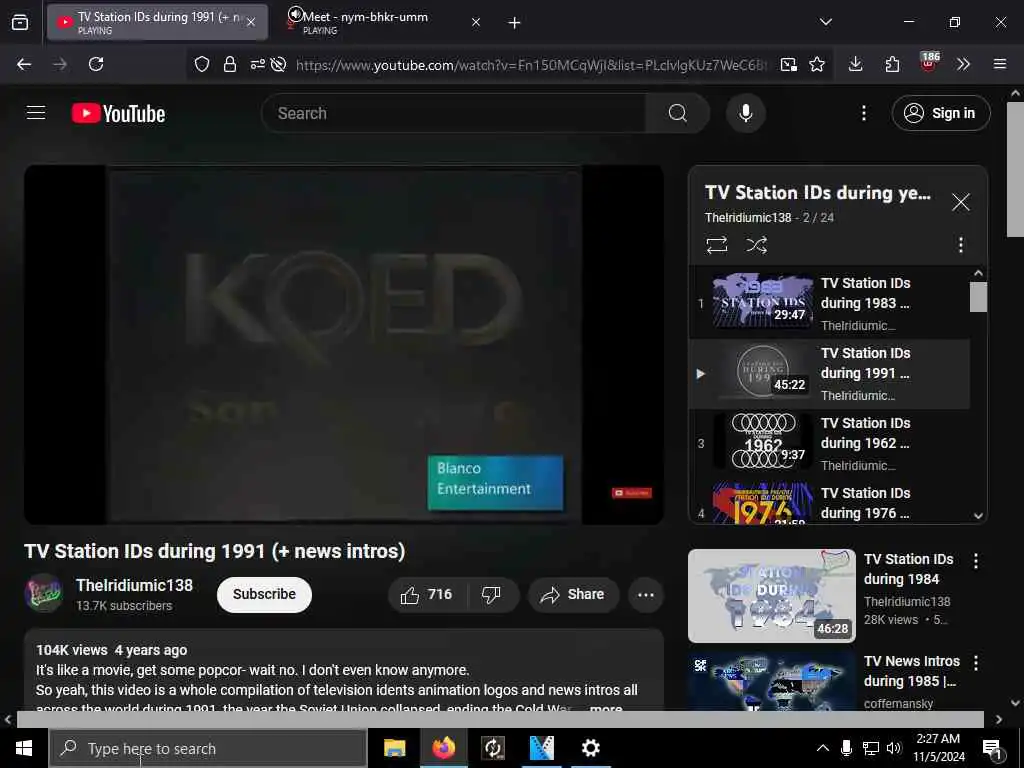The image size is (1024, 768).
Task: Go to YouTube home via logo
Action: tap(118, 114)
